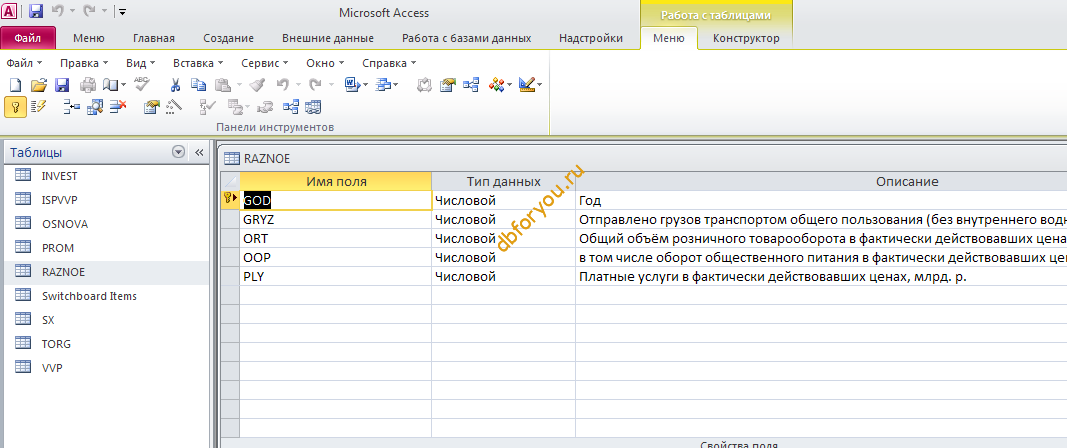The width and height of the screenshot is (1067, 448).
Task: Open the Сервис dropdown menu
Action: pos(265,63)
